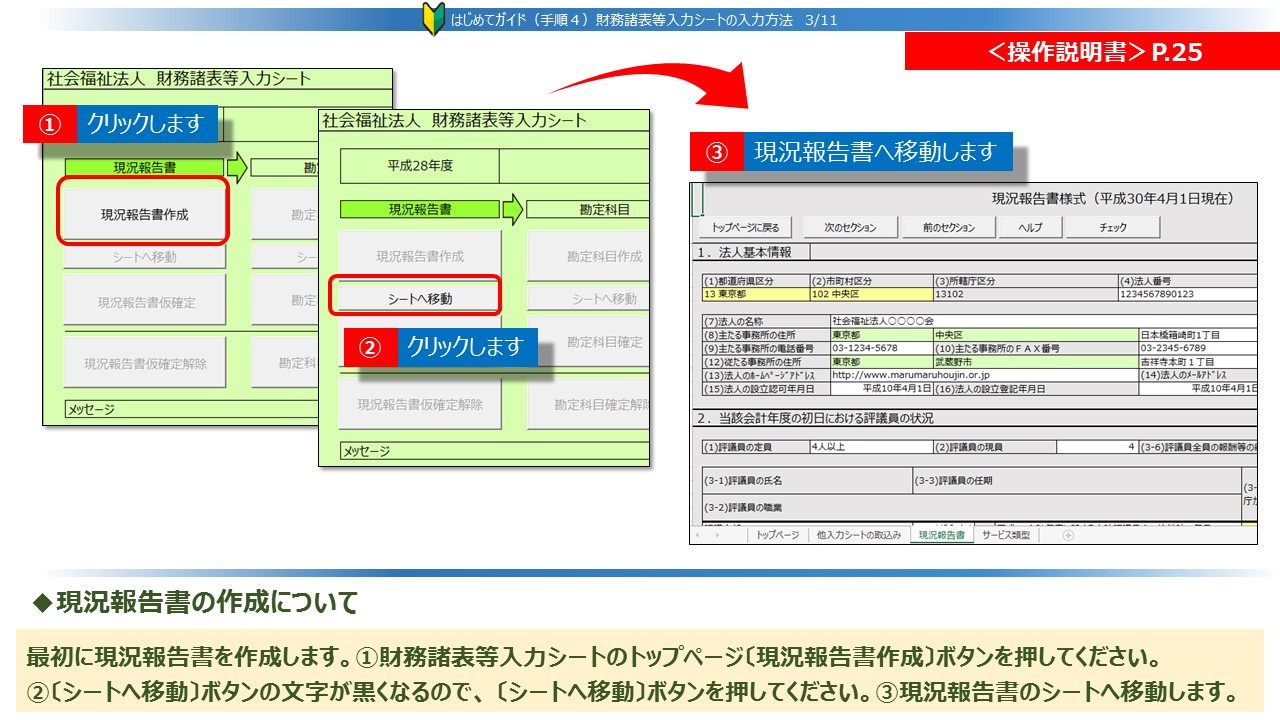Click the green arrow after 現況報告書 in front sheet
This screenshot has height=720, width=1280.
[512, 210]
